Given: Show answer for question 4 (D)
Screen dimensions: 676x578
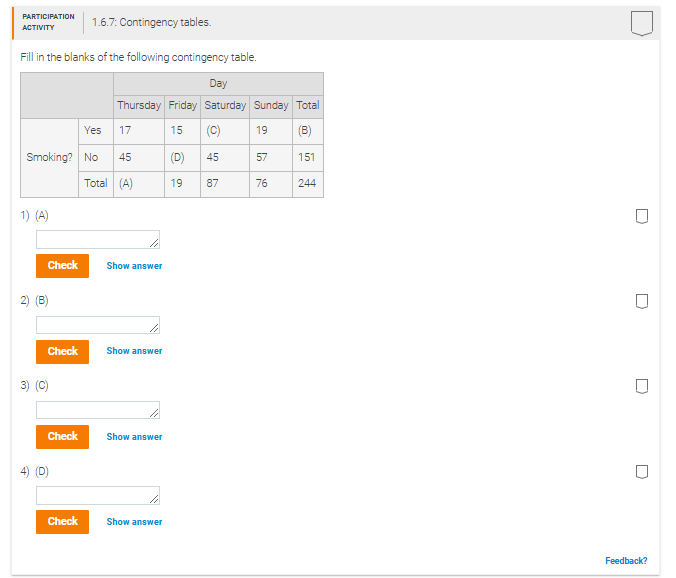Looking at the screenshot, I should pos(135,522).
